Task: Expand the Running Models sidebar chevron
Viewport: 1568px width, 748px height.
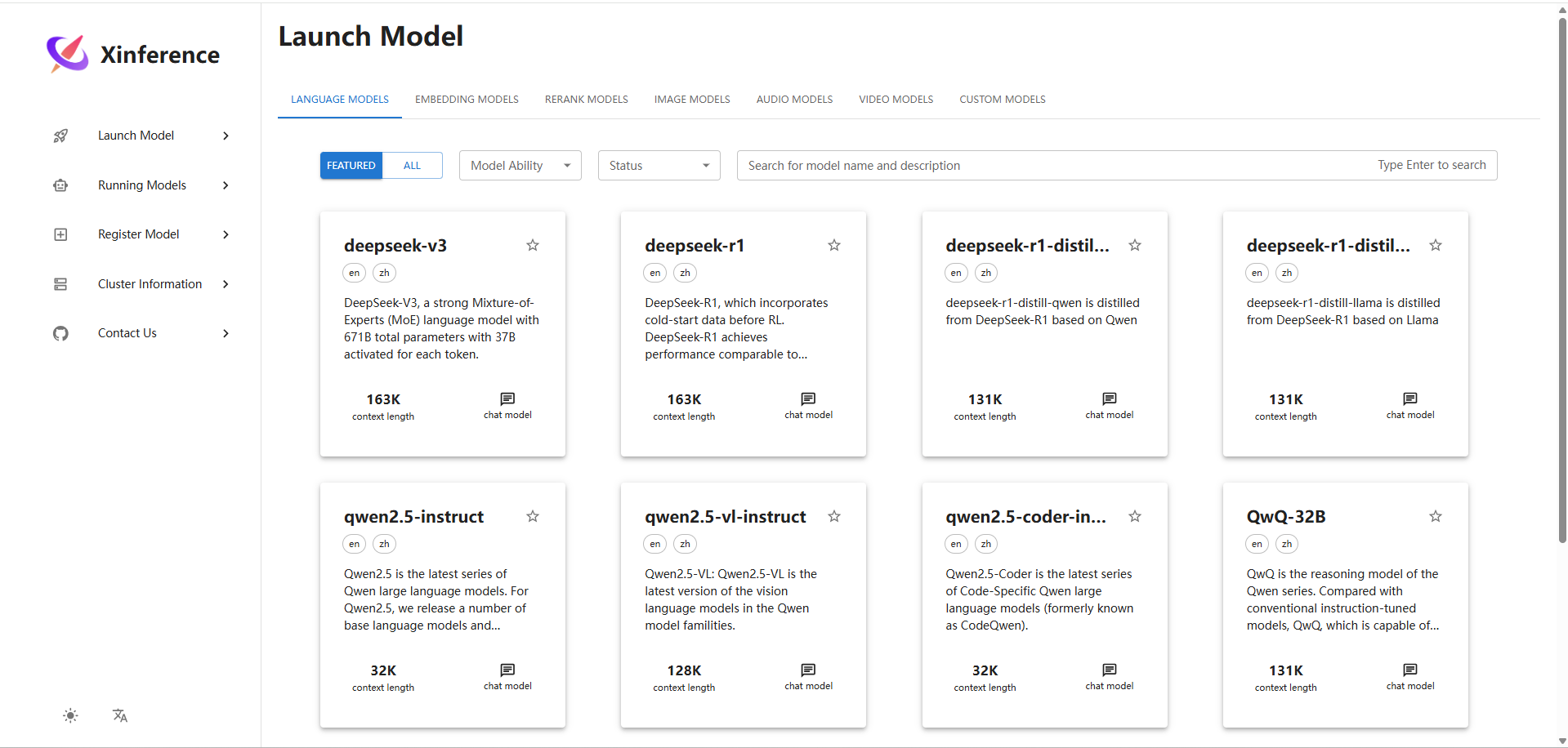Action: (226, 185)
